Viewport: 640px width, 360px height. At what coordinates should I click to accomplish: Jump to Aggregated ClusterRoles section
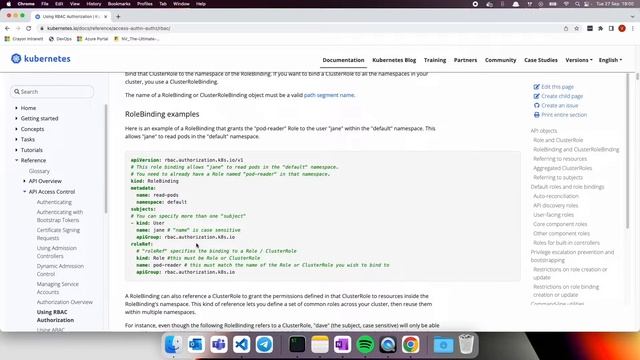pos(562,168)
